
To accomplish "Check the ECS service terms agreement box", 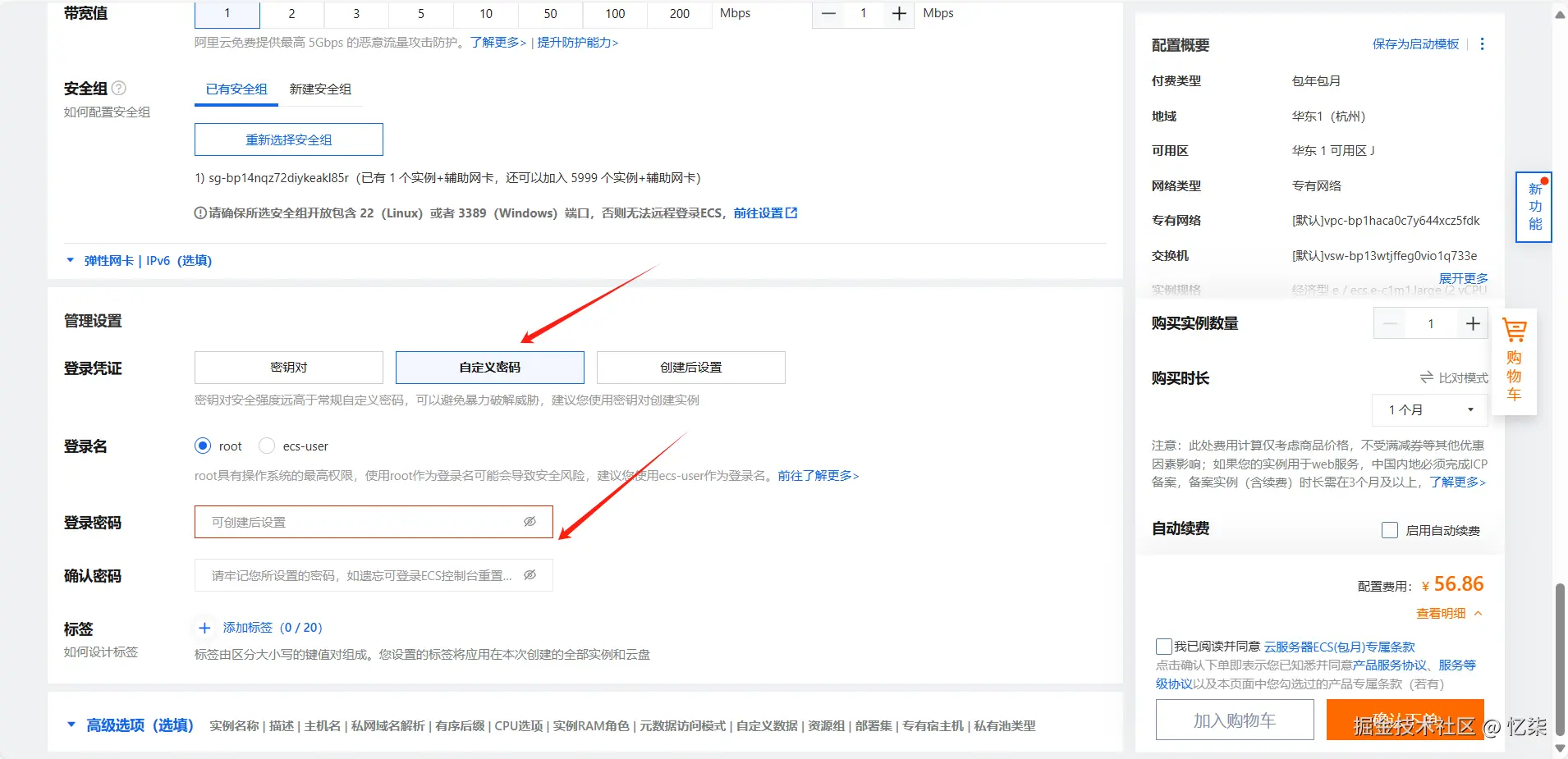I will click(1164, 647).
